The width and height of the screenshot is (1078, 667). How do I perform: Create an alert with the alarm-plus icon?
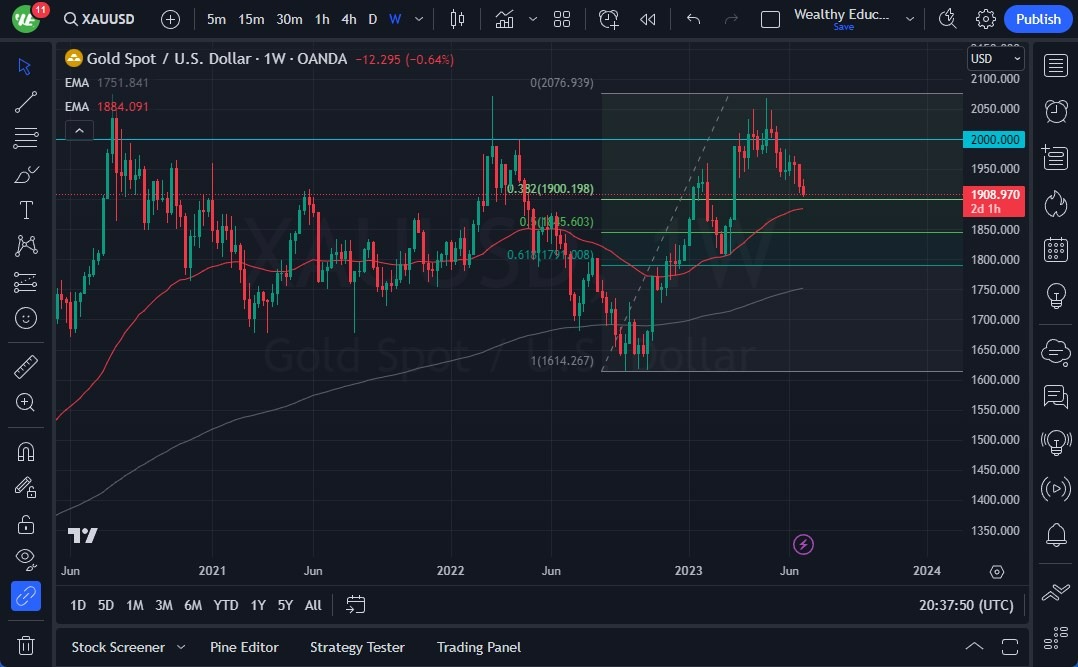click(x=608, y=19)
